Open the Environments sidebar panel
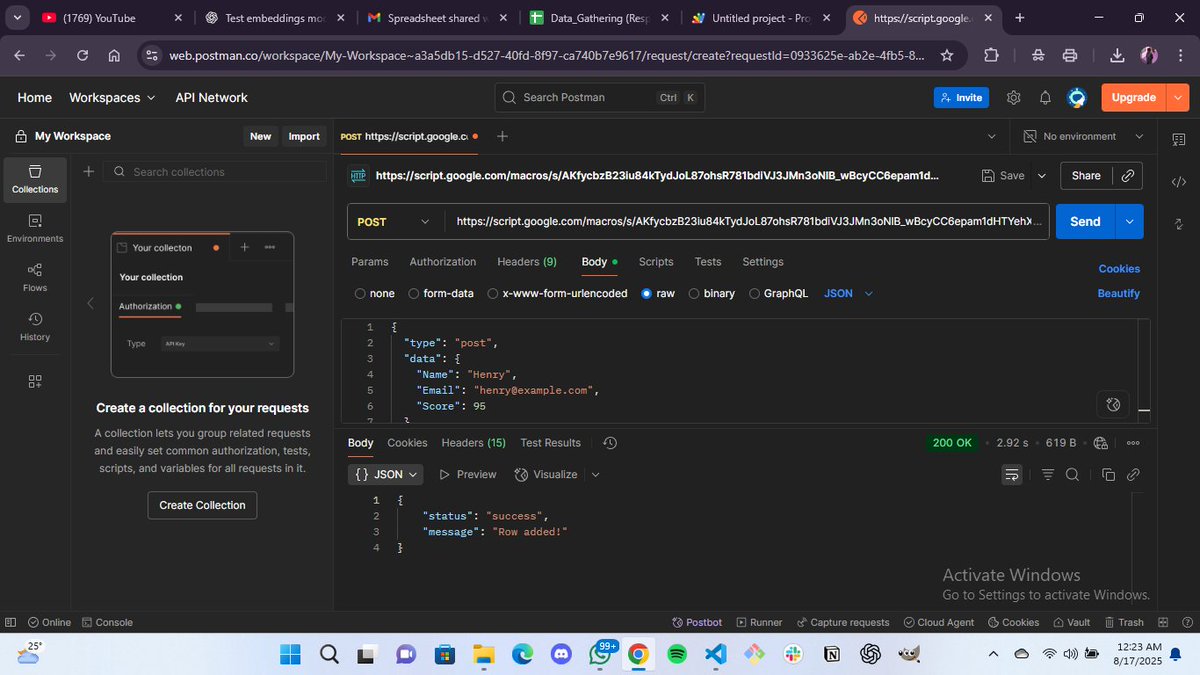 (x=35, y=228)
